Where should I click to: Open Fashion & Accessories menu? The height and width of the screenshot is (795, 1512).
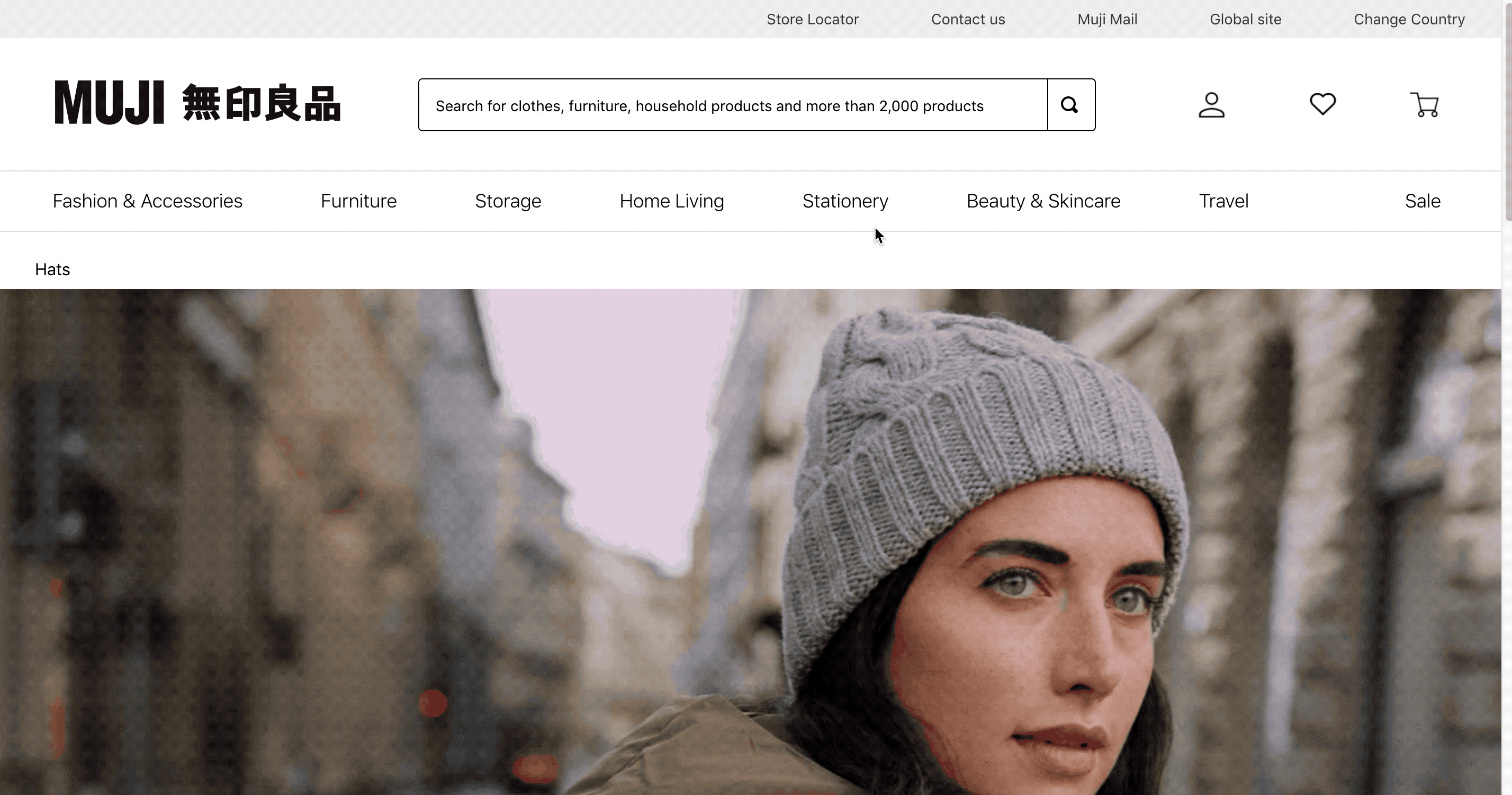point(147,201)
